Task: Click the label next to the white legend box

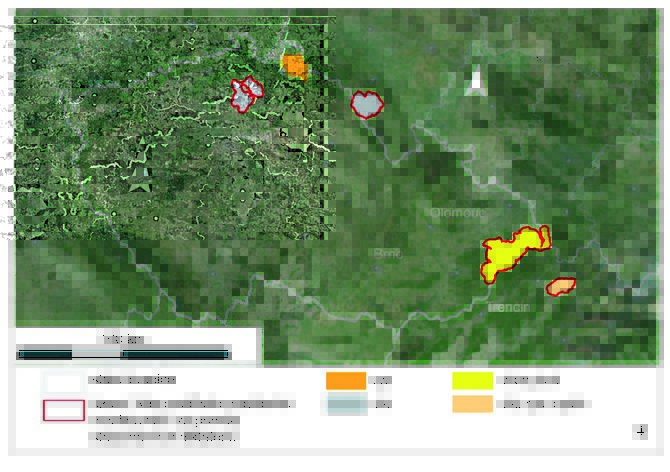Action: coord(132,380)
